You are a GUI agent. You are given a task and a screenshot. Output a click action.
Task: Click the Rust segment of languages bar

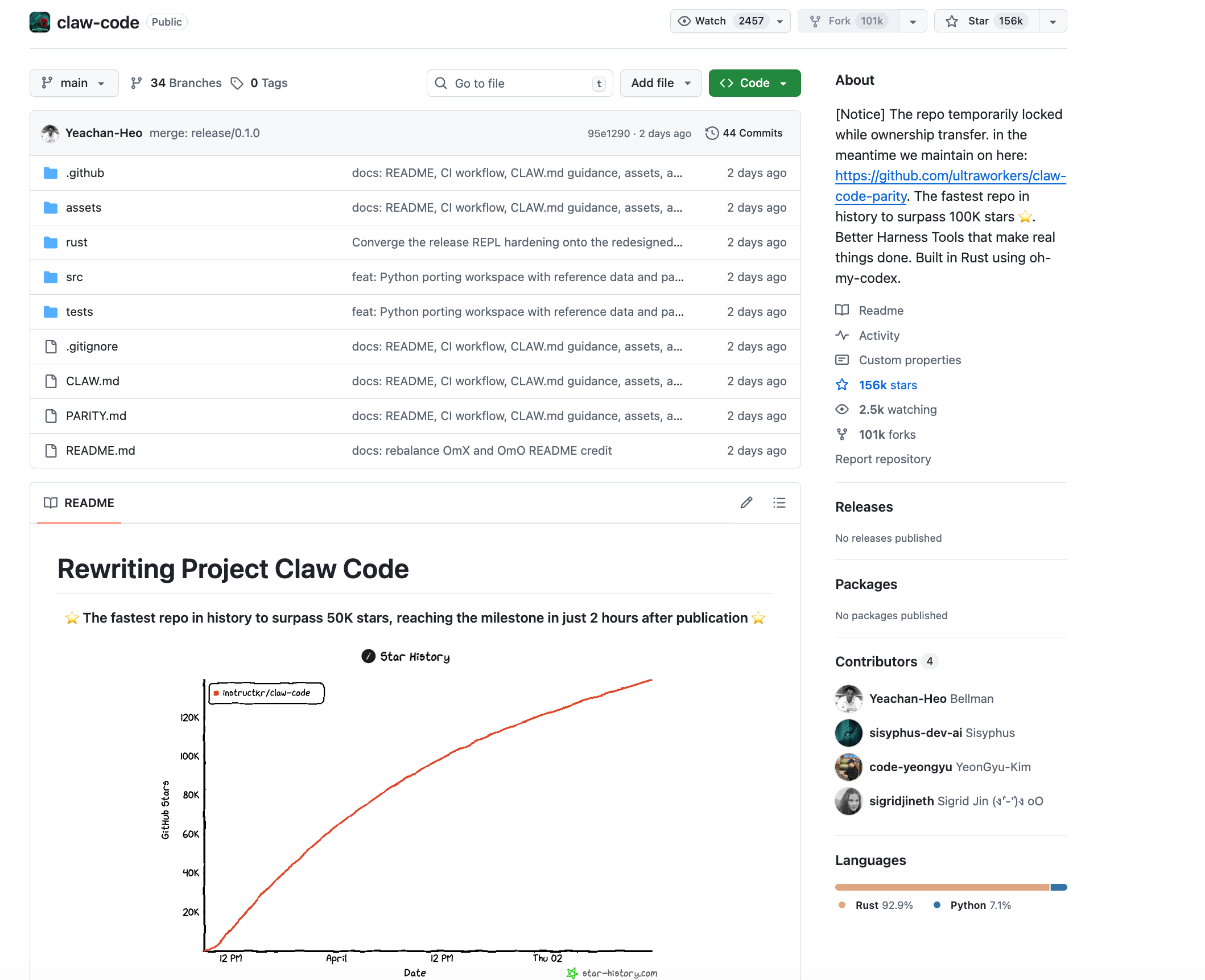(942, 887)
